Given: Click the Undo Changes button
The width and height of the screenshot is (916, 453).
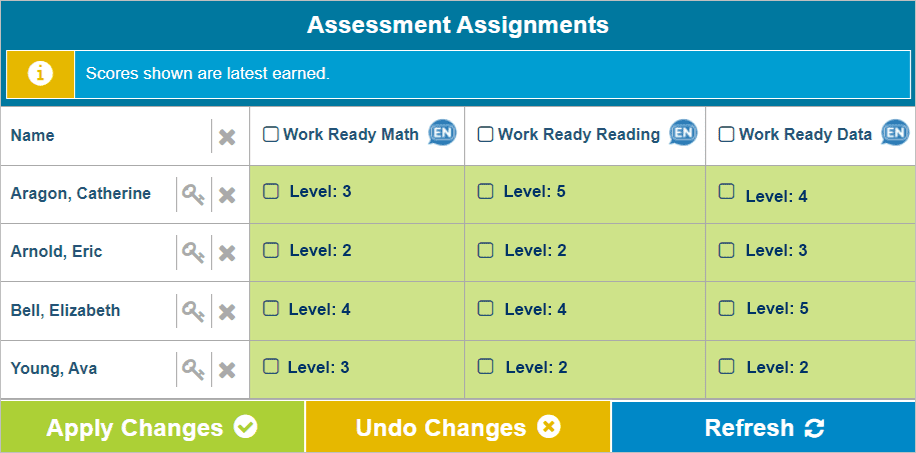Looking at the screenshot, I should tap(457, 427).
